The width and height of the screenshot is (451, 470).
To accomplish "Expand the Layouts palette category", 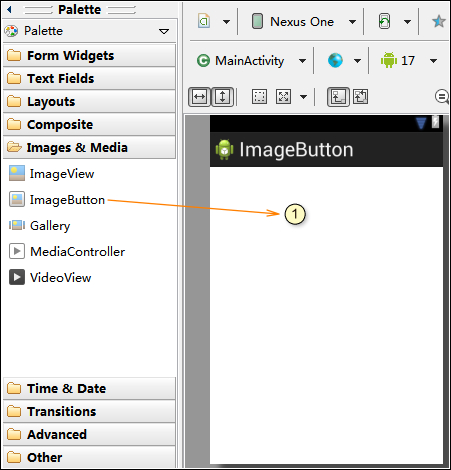I will click(x=89, y=101).
